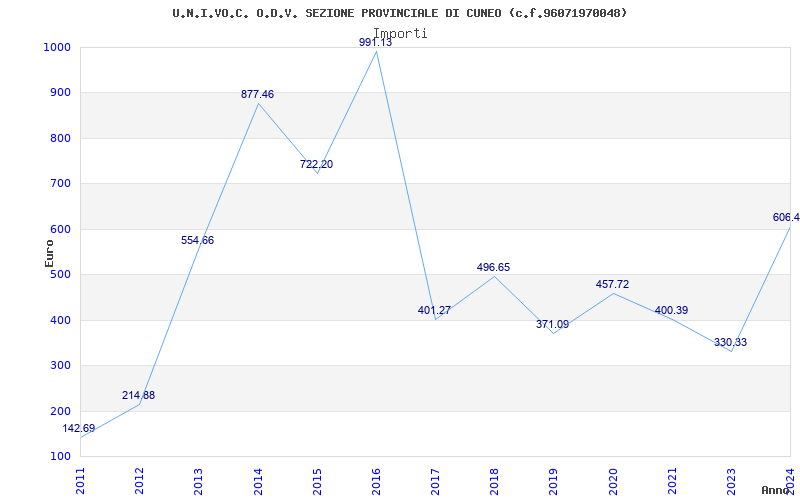Select the 2011 year label
Screen dimensions: 800x500
tap(81, 482)
